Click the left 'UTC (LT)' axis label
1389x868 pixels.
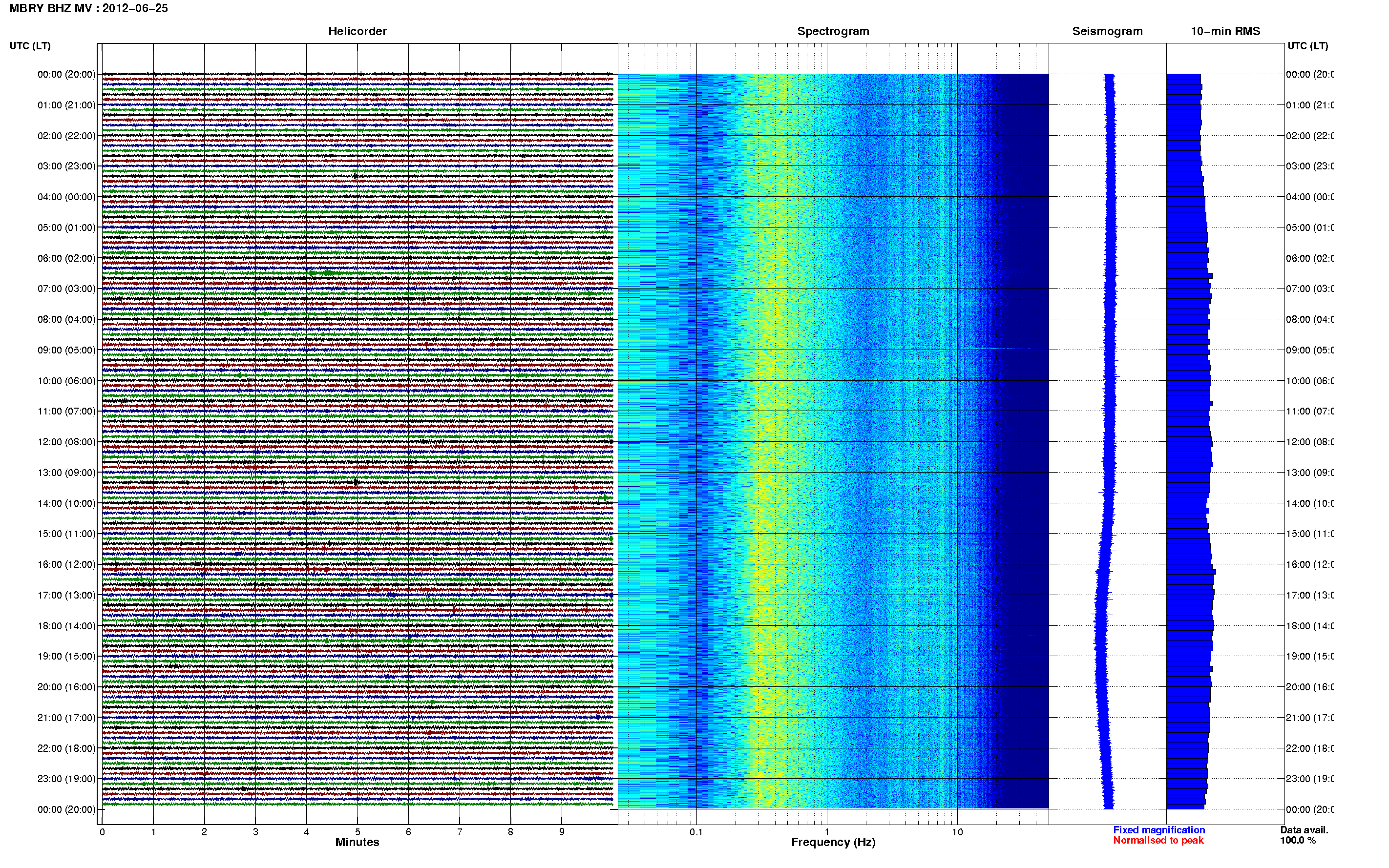pyautogui.click(x=30, y=45)
